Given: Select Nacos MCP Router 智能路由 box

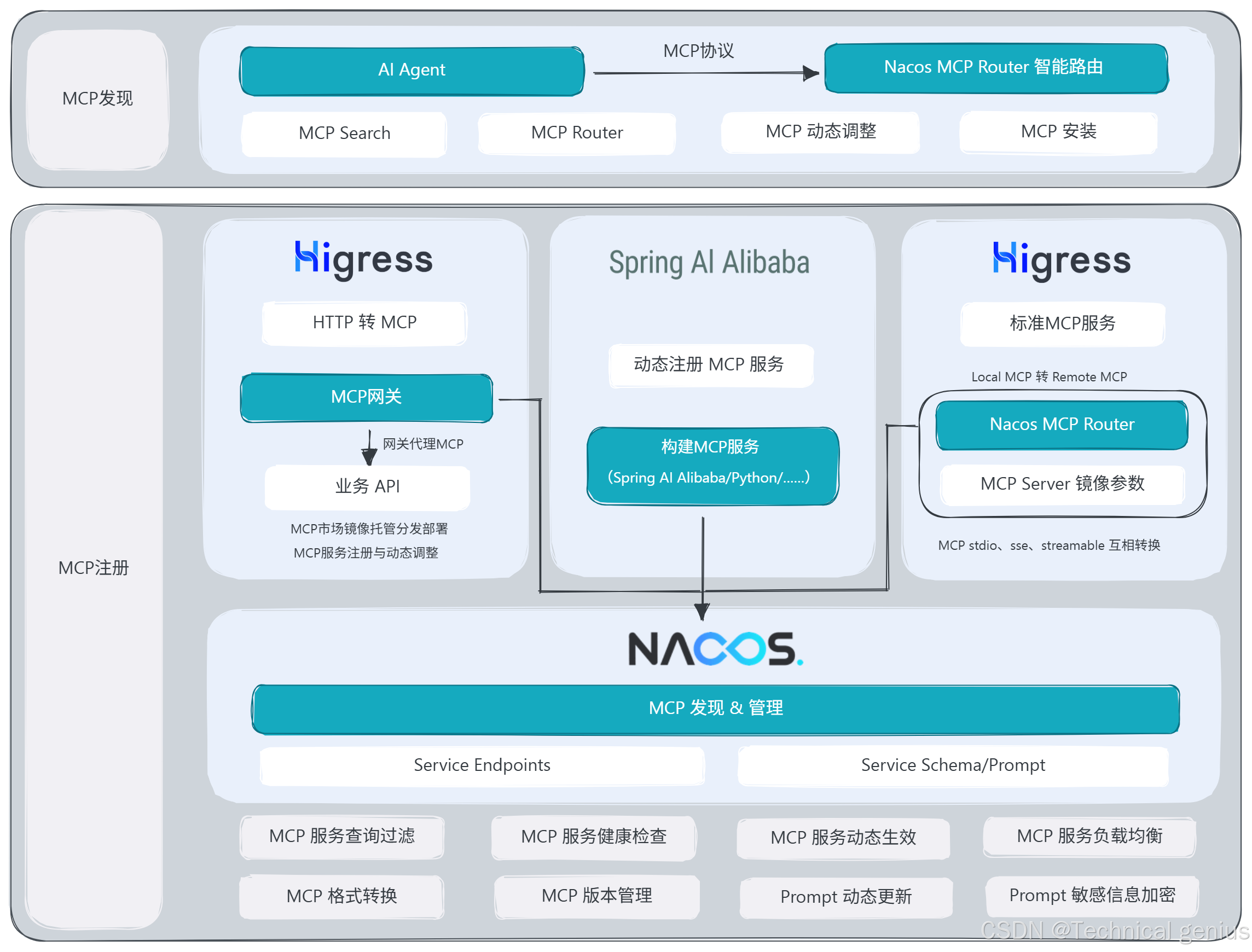Looking at the screenshot, I should 995,67.
